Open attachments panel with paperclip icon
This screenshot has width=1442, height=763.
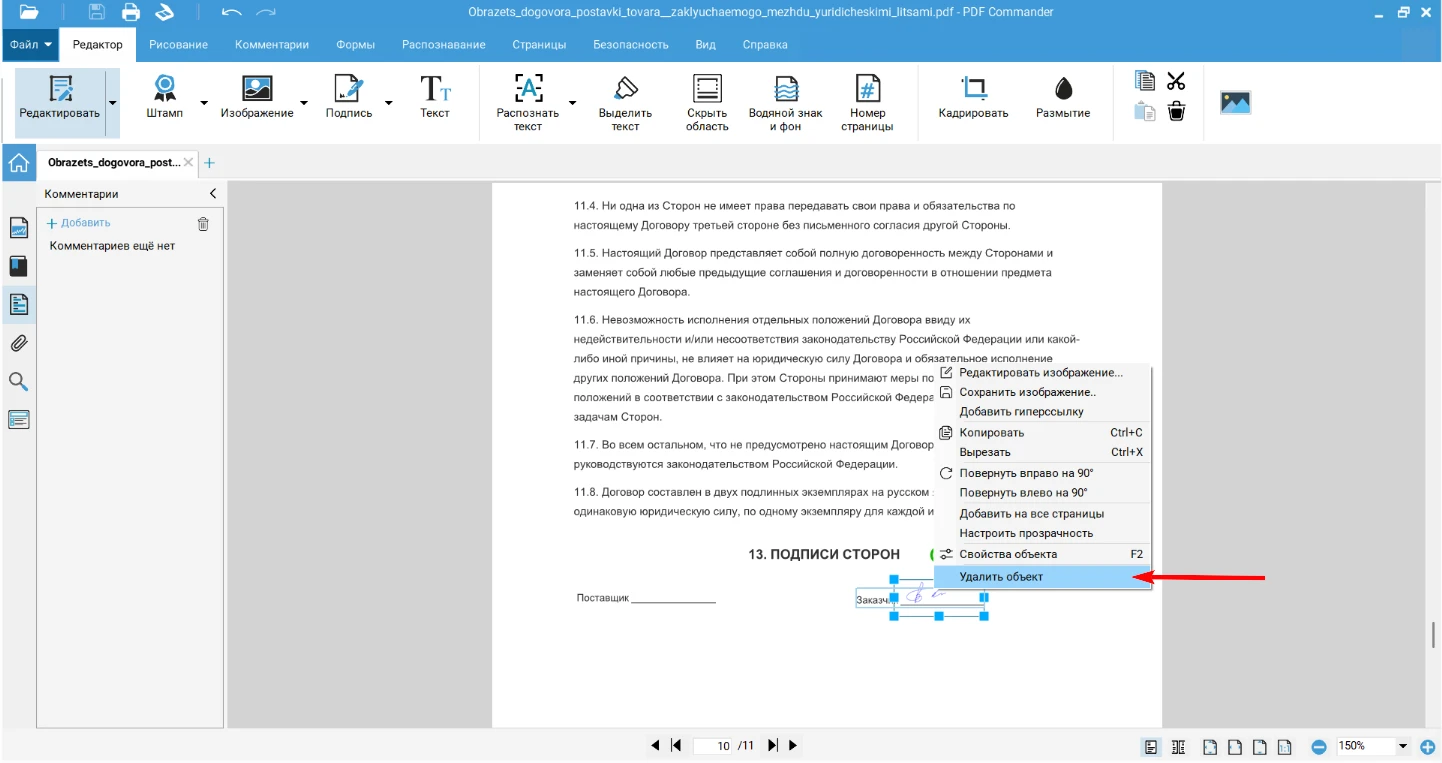click(x=18, y=343)
